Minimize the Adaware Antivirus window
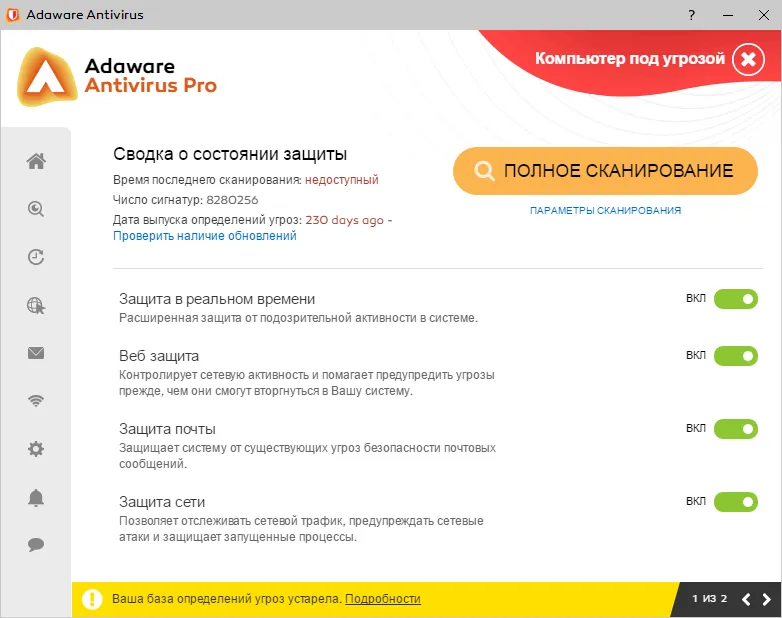Screen dimensions: 782x618 (728, 15)
